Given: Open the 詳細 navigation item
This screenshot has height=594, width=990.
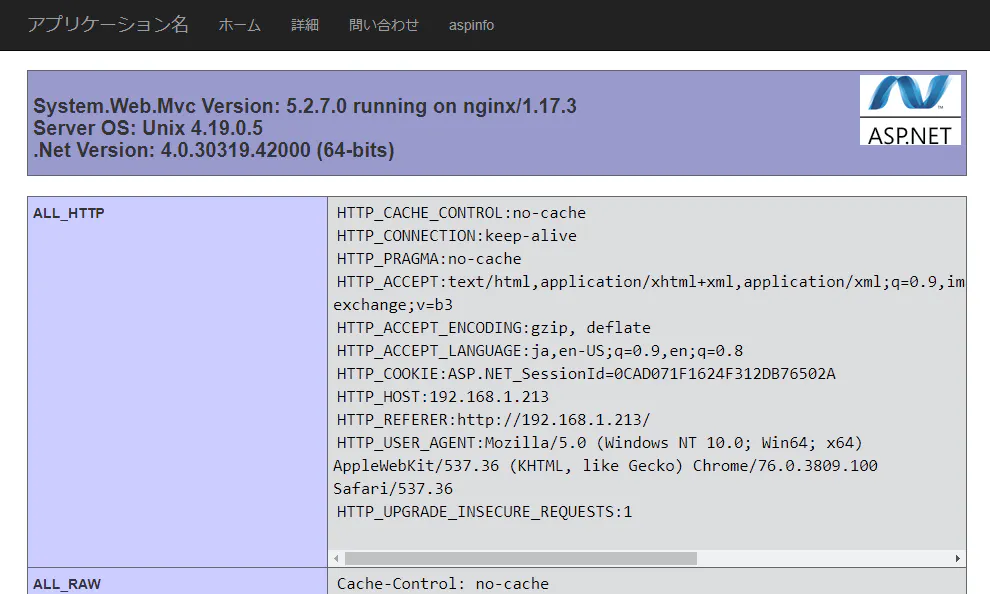Looking at the screenshot, I should 305,26.
